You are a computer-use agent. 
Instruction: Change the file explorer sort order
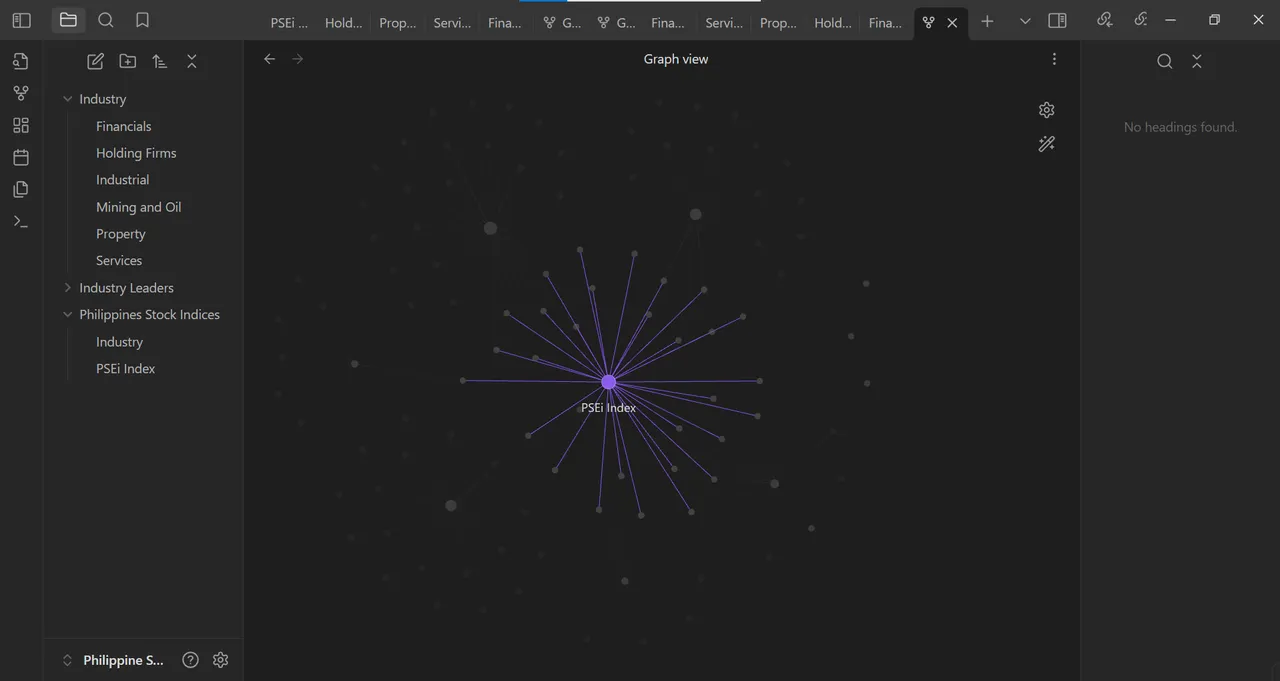pyautogui.click(x=160, y=61)
